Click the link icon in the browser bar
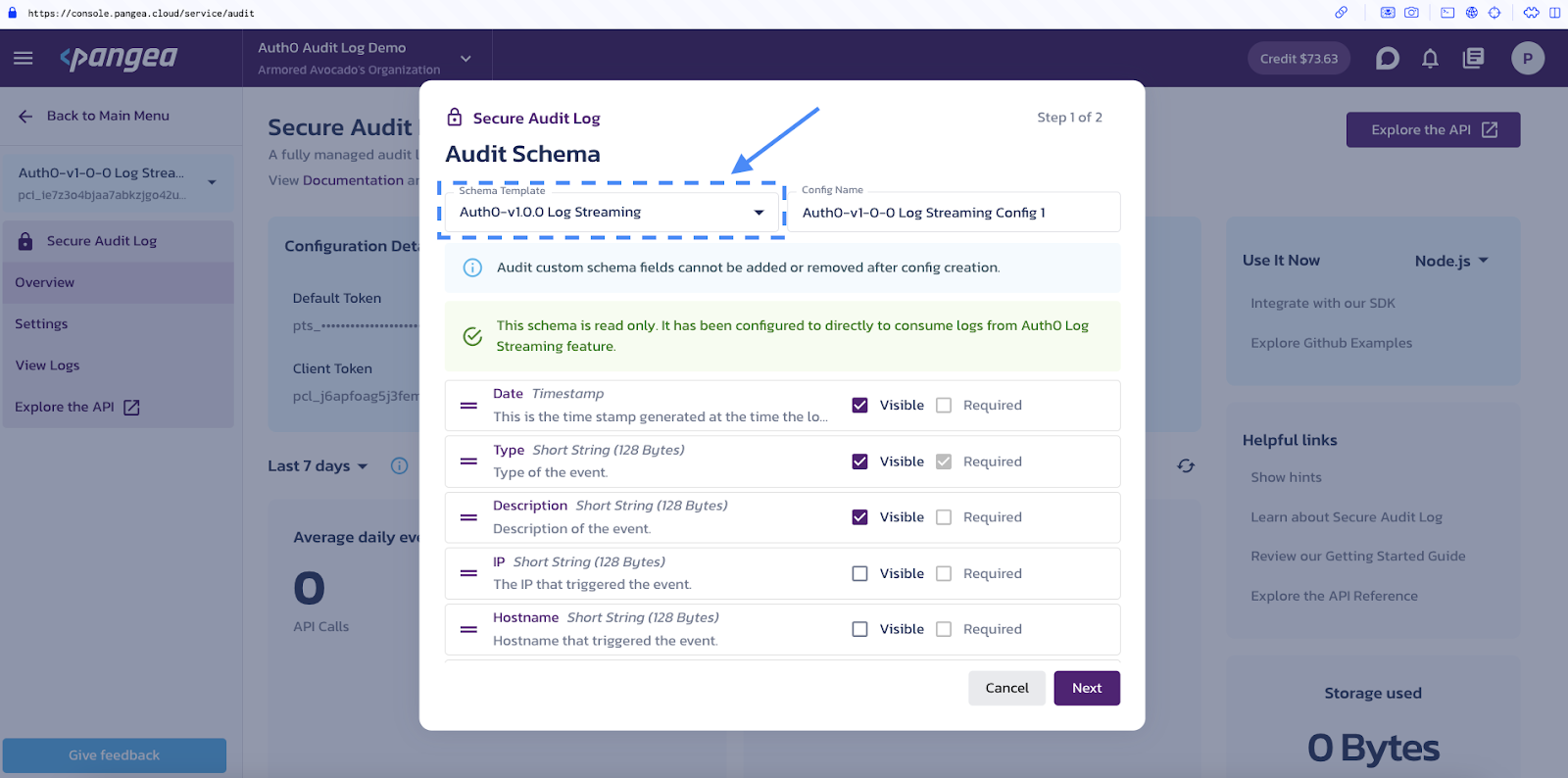Screen dimensions: 1568x778 coord(1341,13)
